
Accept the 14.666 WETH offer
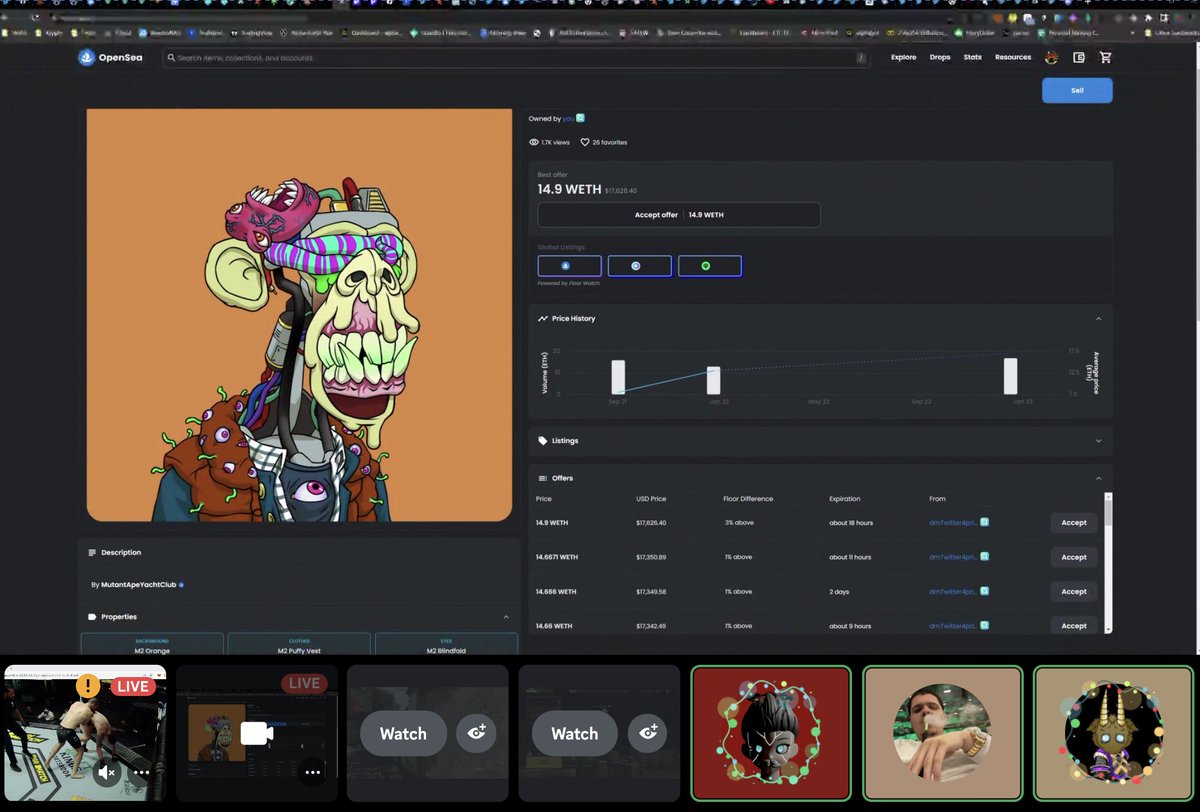click(x=1074, y=592)
